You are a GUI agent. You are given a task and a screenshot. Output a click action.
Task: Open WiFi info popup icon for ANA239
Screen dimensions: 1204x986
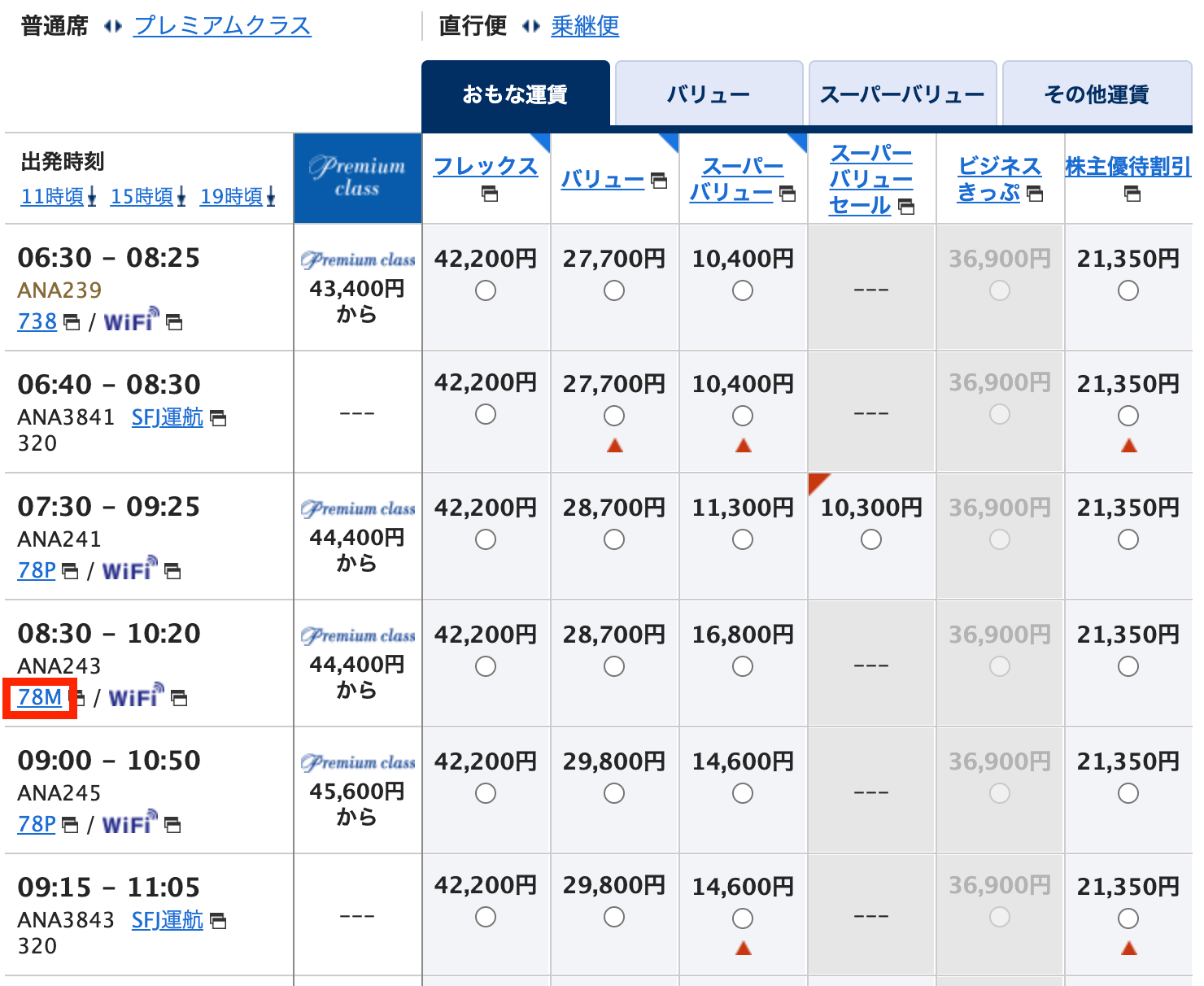pyautogui.click(x=174, y=323)
